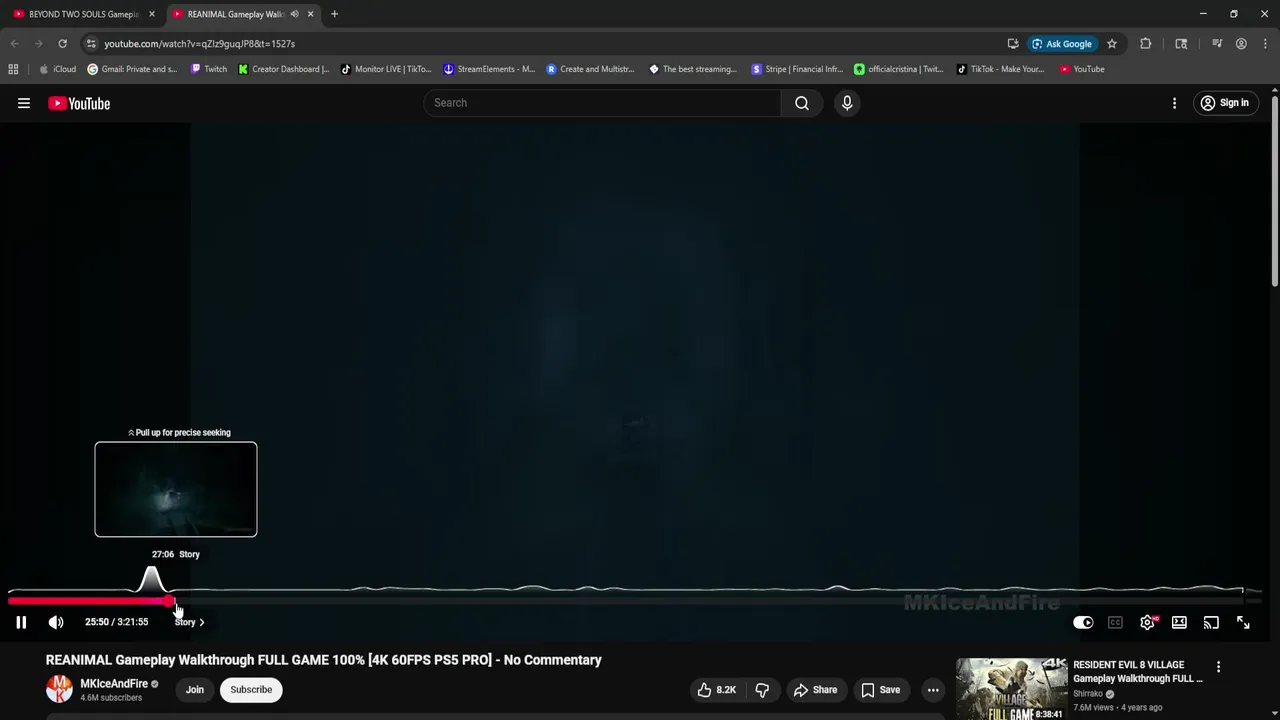Open Resident Evil 8 Village thumbnail
Screen dimensions: 1280x720
click(x=1011, y=689)
